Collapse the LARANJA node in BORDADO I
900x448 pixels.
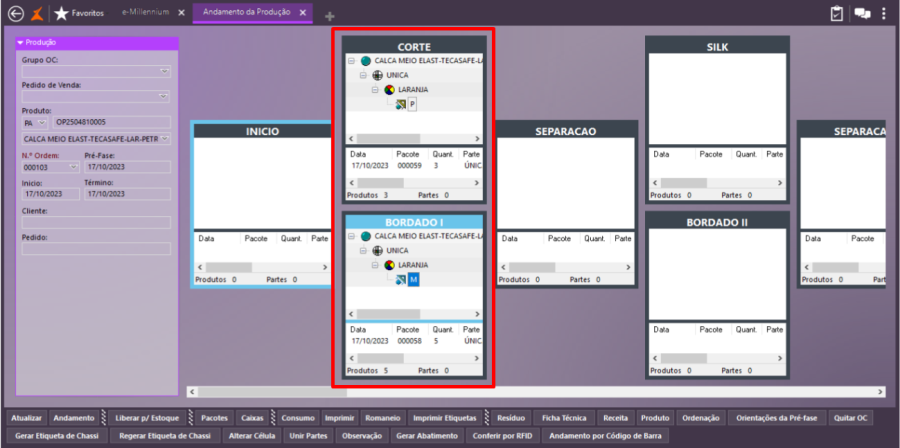click(x=374, y=265)
